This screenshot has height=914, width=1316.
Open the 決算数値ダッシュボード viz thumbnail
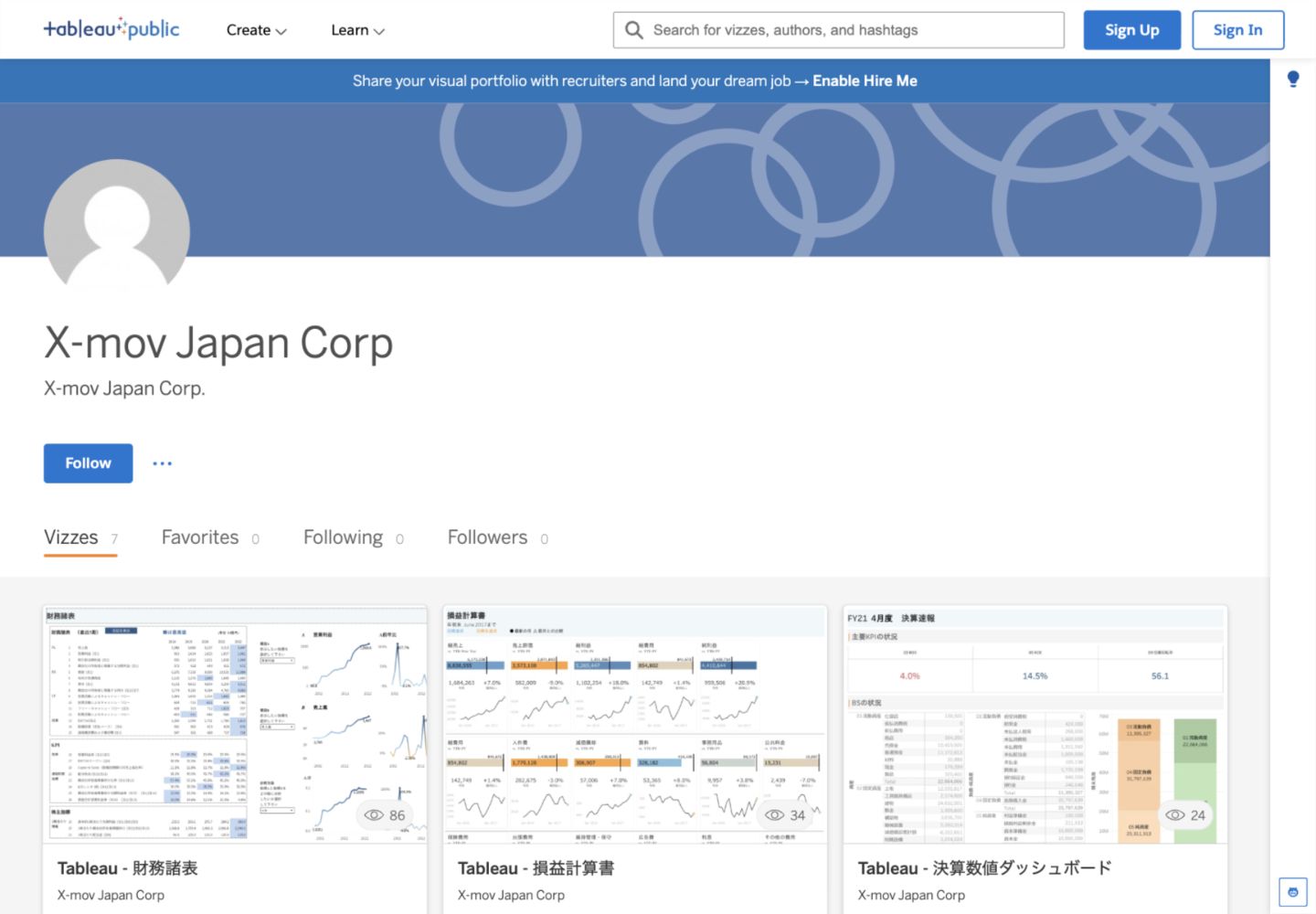(x=1035, y=725)
